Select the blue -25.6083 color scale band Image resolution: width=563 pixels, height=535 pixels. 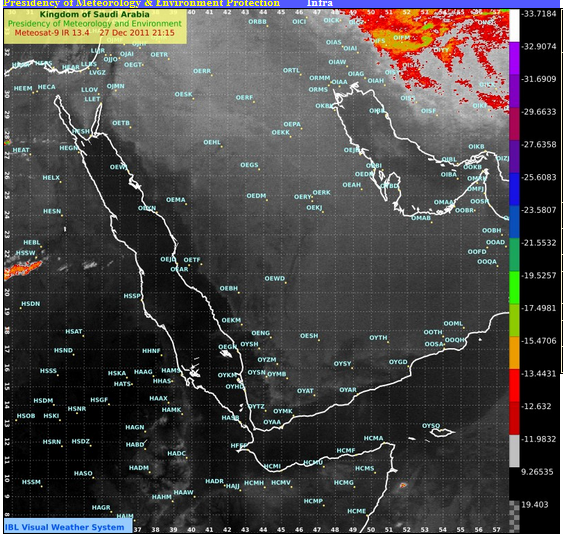coord(514,189)
